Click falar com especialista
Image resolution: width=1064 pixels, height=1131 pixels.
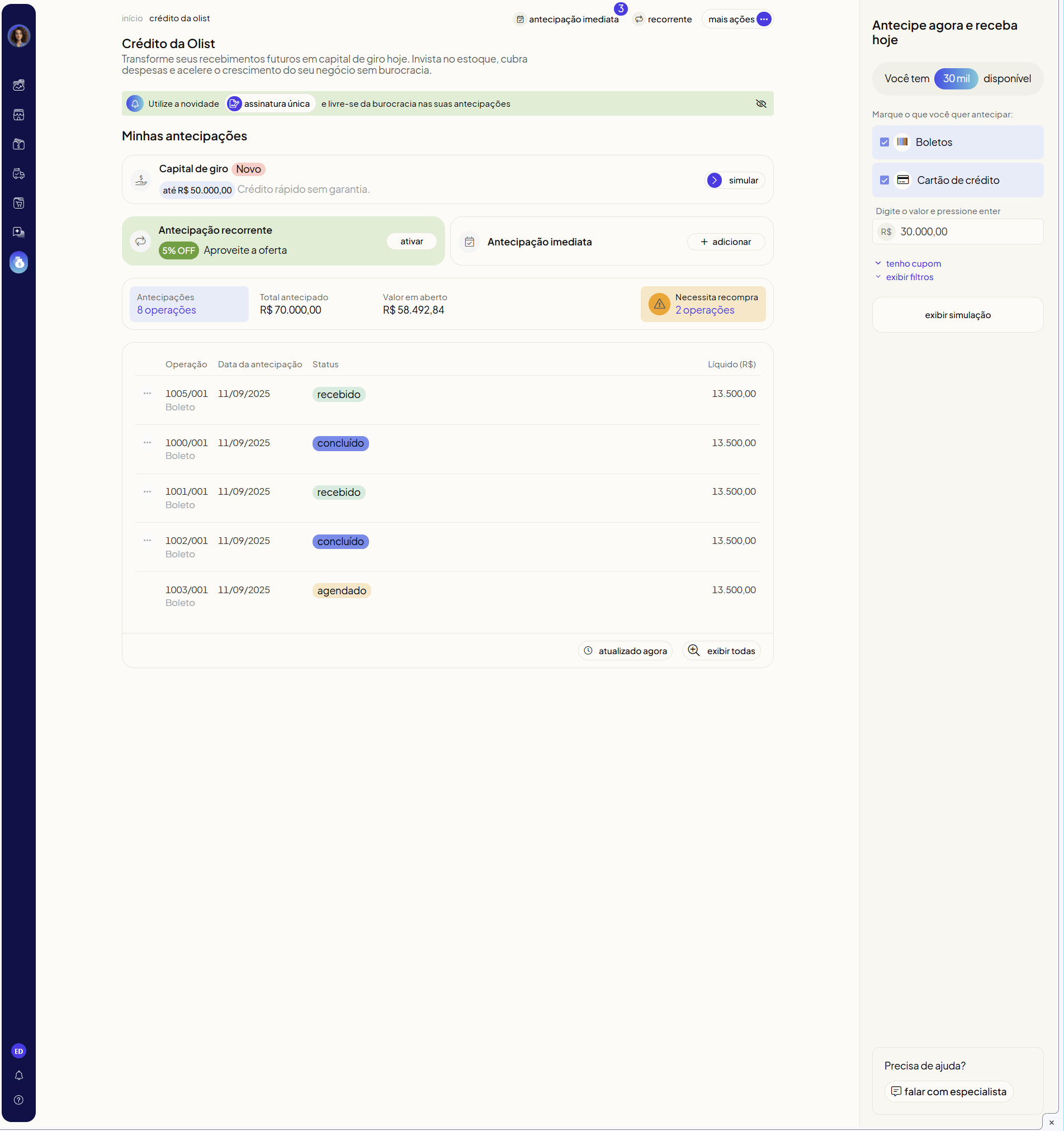click(948, 1092)
